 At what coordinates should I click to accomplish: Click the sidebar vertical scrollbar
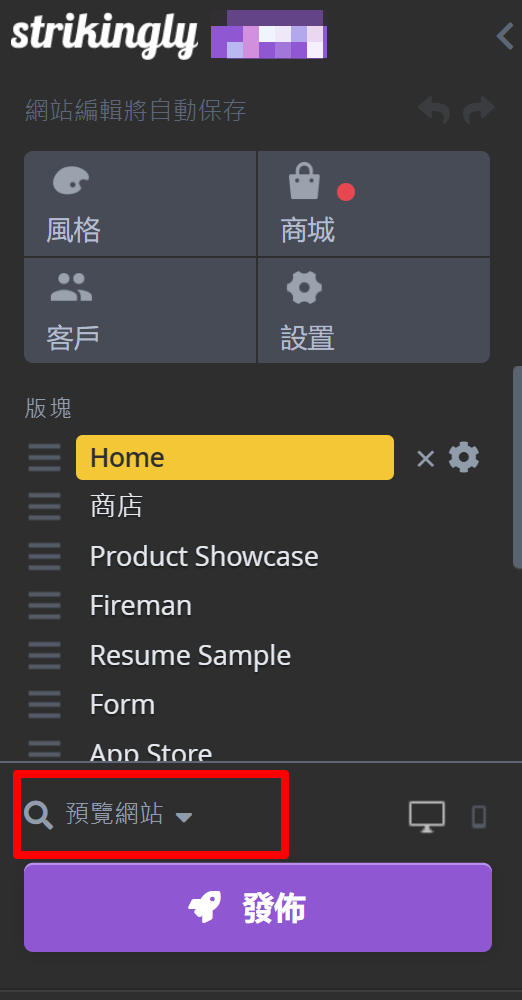click(x=518, y=467)
